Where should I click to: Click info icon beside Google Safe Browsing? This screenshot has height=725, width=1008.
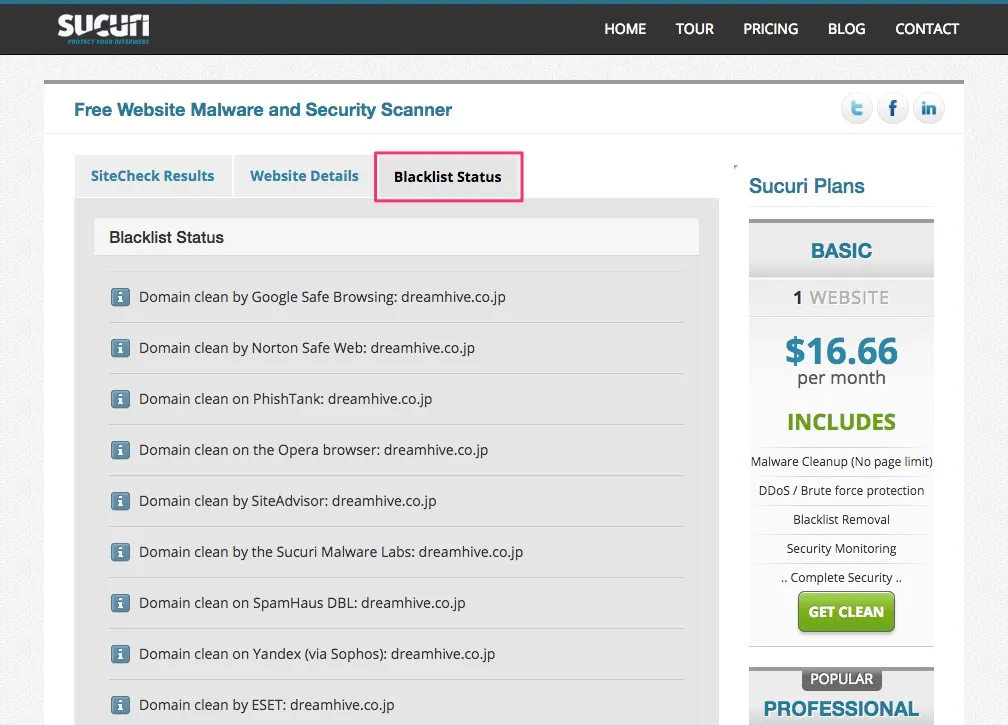pos(120,297)
